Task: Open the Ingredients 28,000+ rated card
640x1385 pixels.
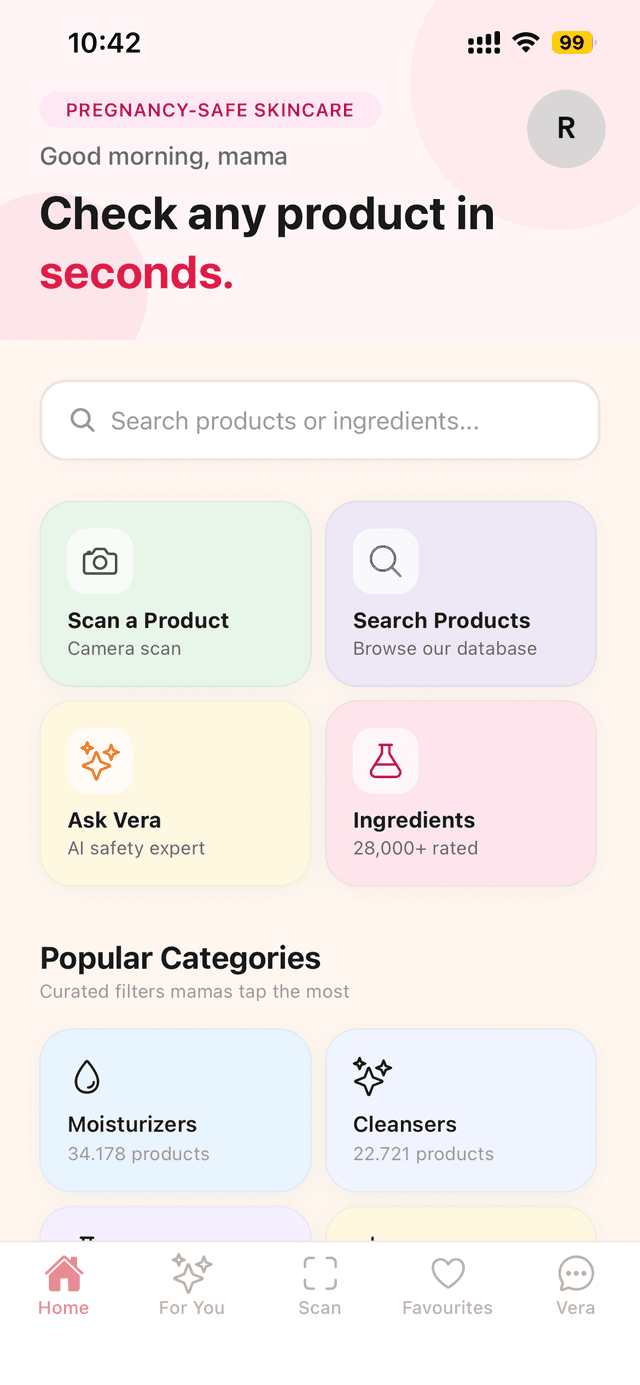Action: 460,793
